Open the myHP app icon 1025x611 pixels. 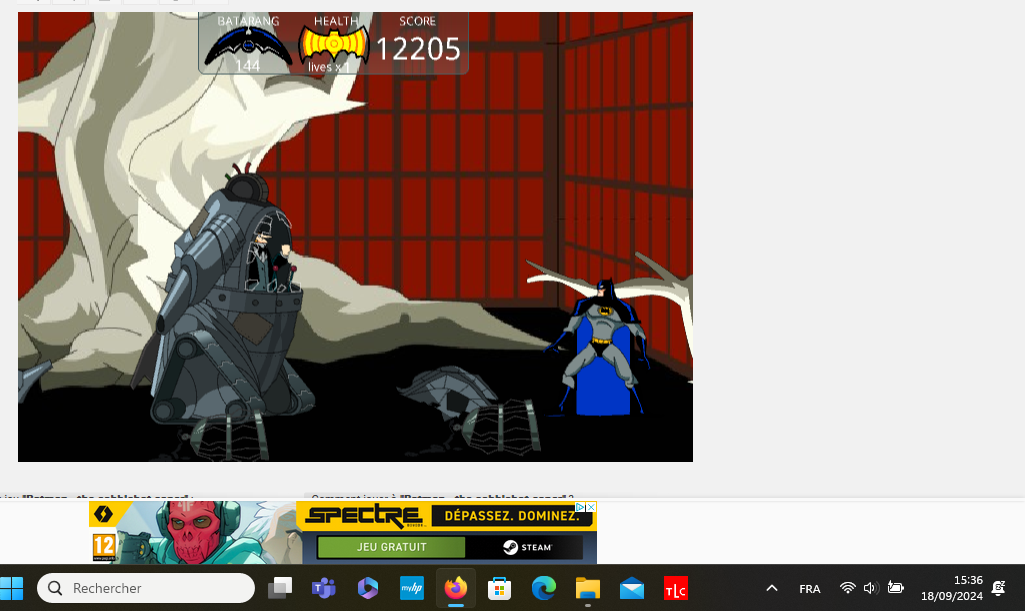pyautogui.click(x=411, y=588)
